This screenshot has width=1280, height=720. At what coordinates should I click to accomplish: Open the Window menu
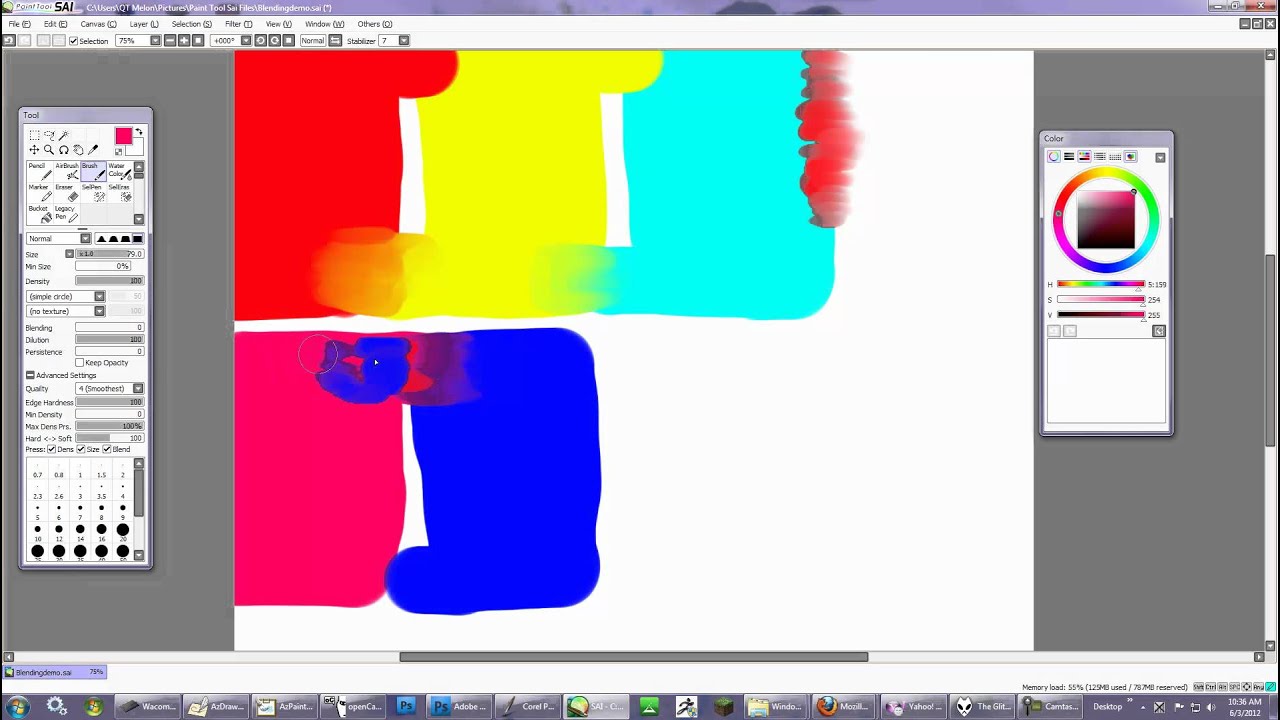click(324, 24)
